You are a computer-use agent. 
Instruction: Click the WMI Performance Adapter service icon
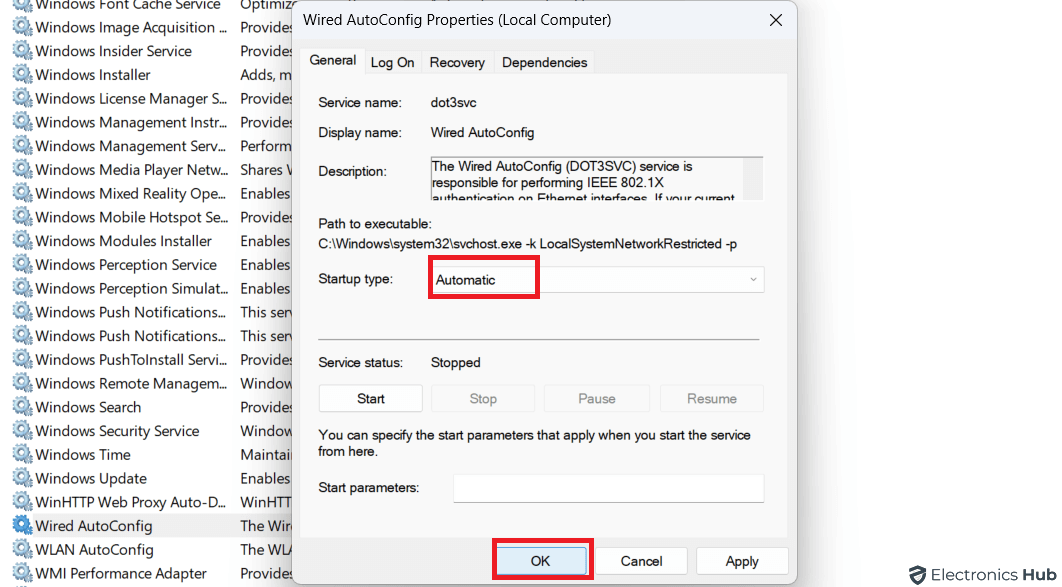pyautogui.click(x=23, y=573)
